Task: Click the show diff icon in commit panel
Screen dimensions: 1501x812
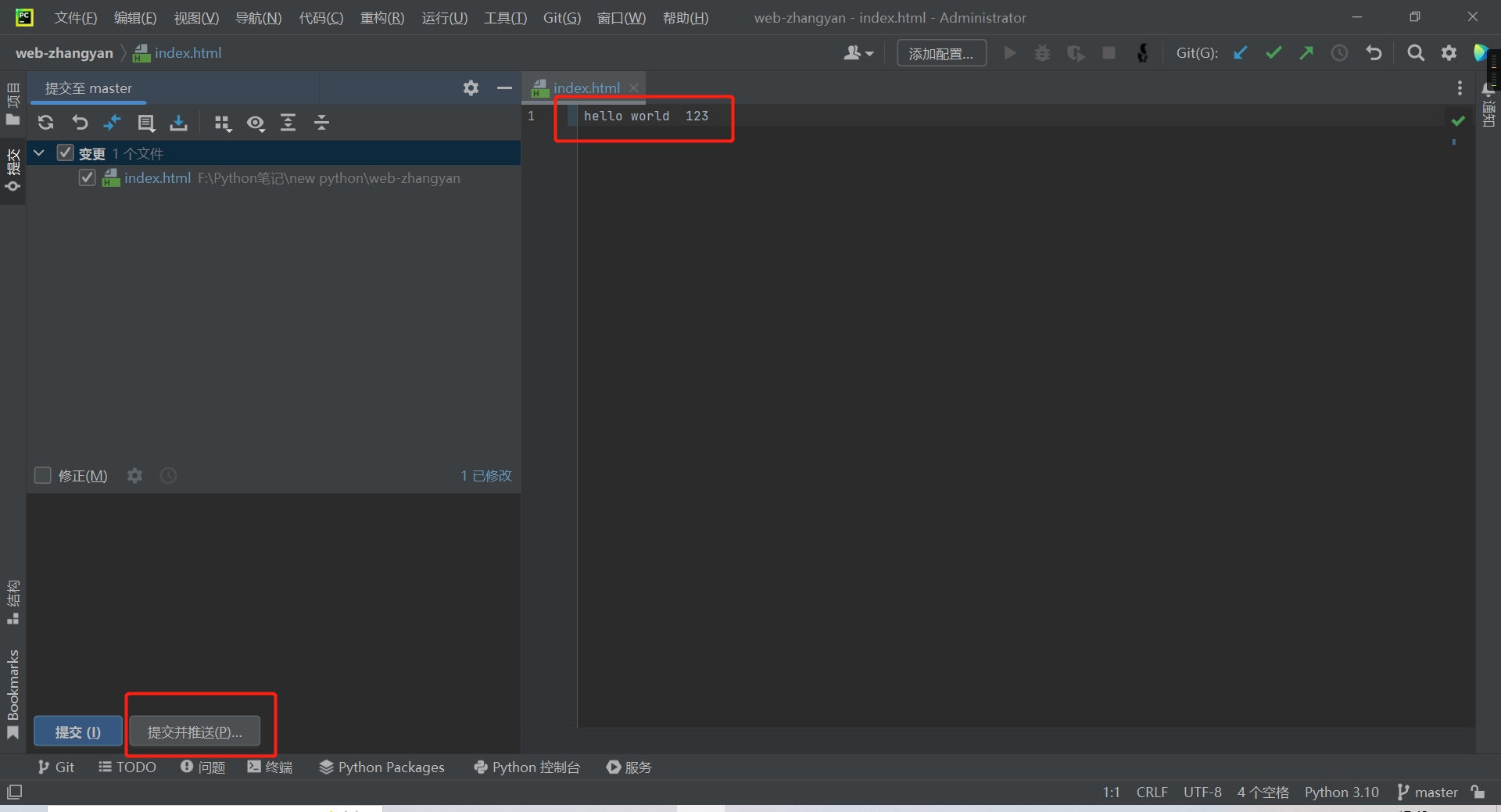Action: 113,123
